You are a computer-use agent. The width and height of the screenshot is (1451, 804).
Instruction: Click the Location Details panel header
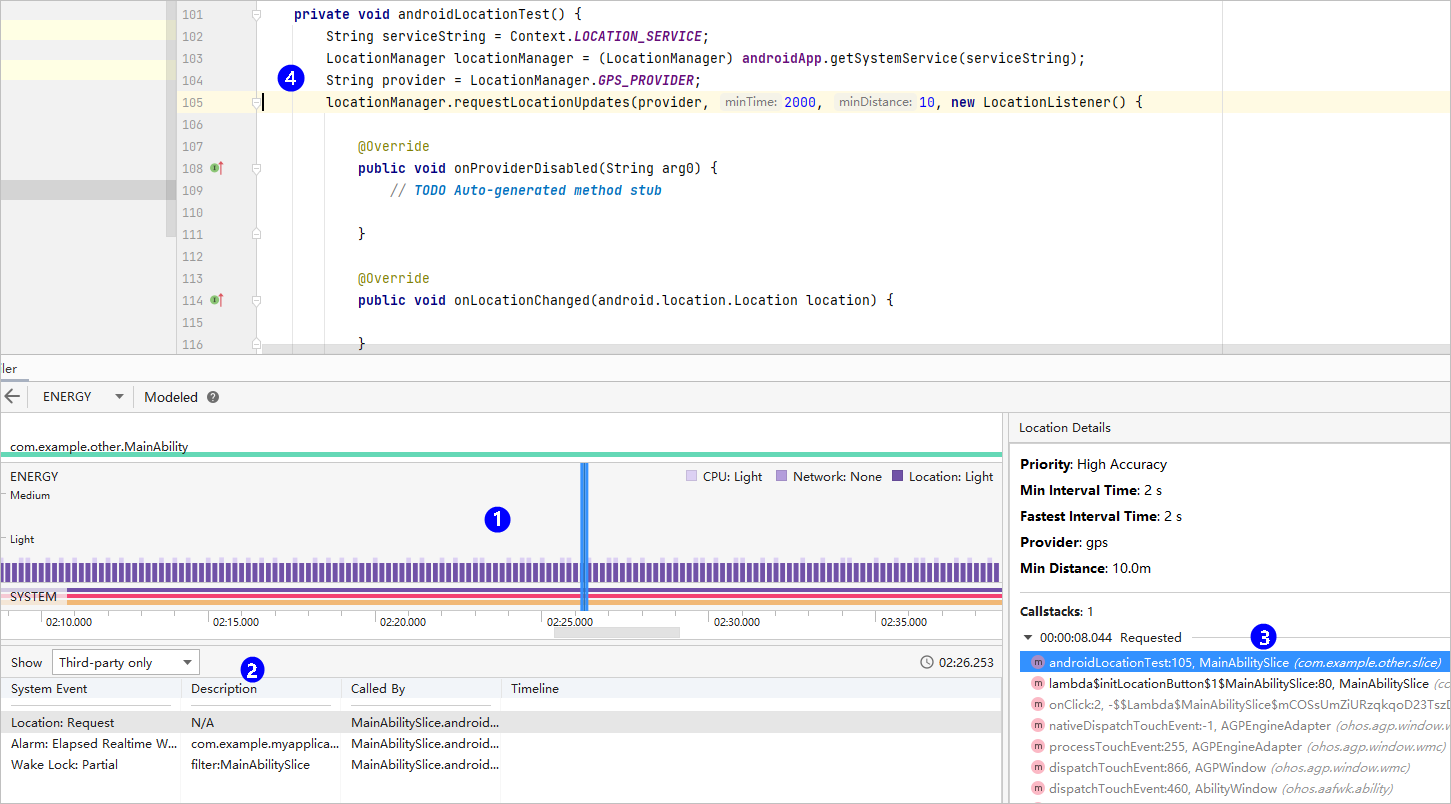pyautogui.click(x=1065, y=427)
